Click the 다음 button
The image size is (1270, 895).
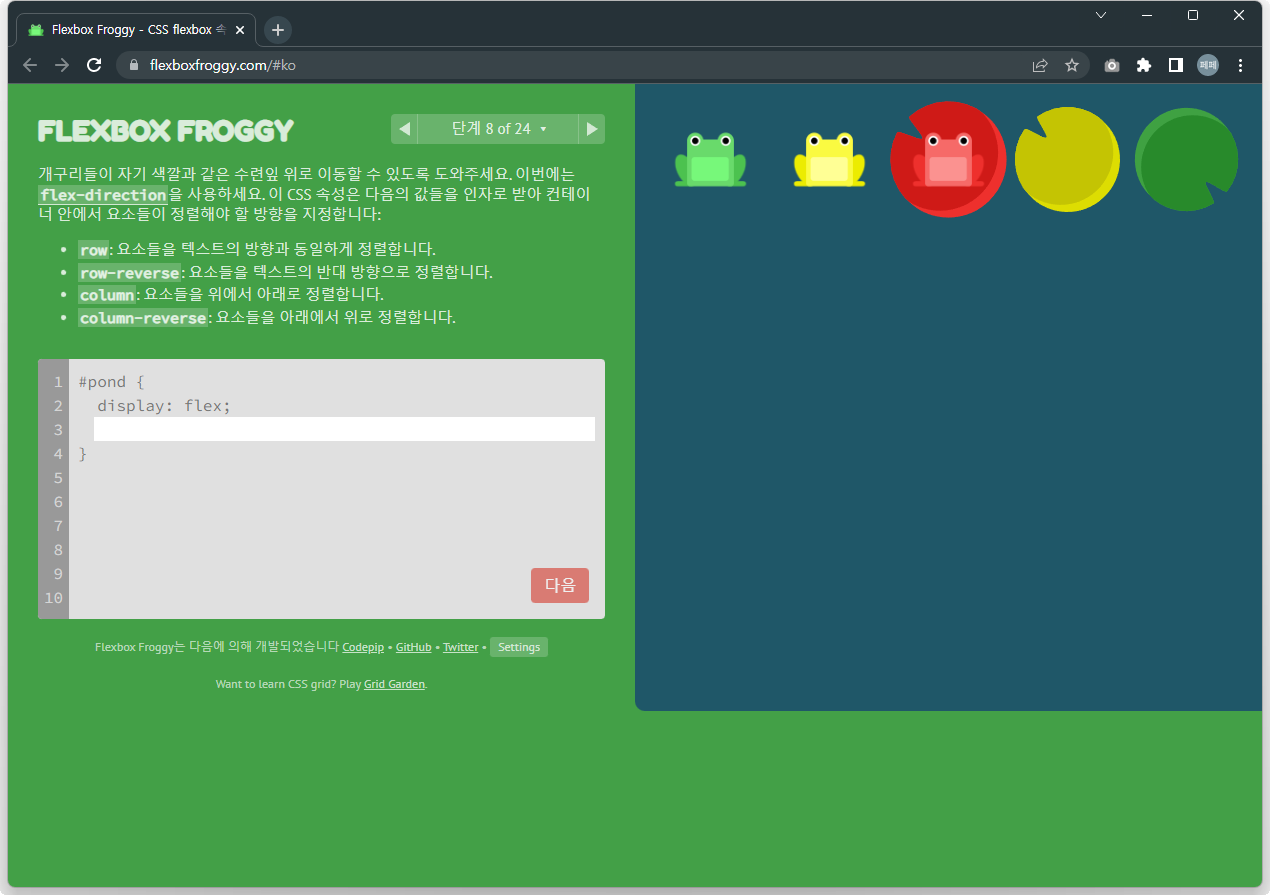pyautogui.click(x=560, y=585)
